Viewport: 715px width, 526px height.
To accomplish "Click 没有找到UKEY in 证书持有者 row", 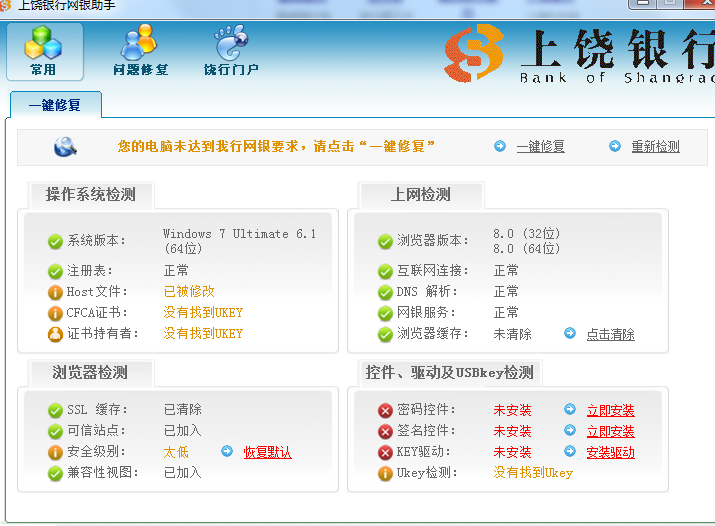I will (203, 333).
